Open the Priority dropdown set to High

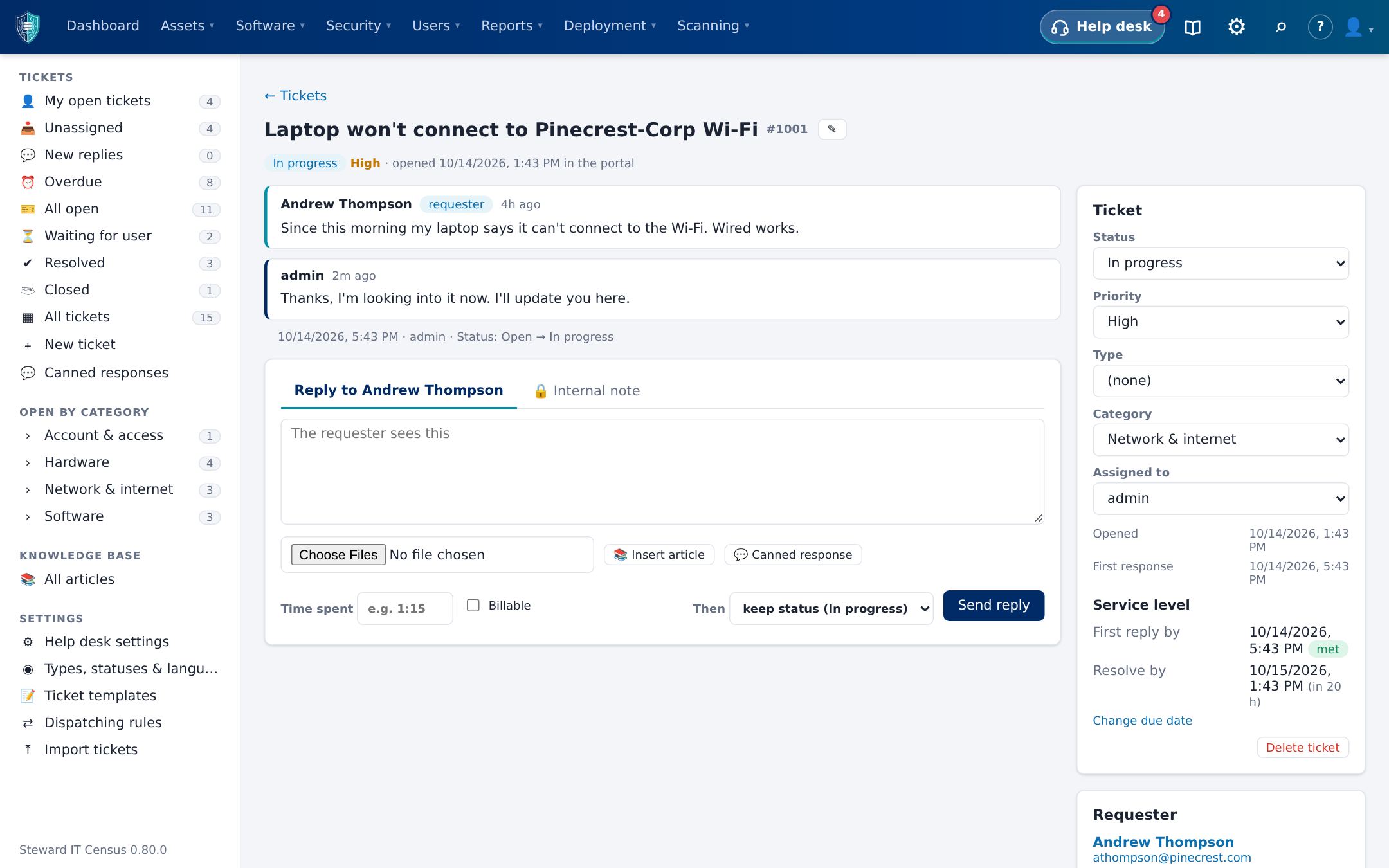coord(1221,321)
